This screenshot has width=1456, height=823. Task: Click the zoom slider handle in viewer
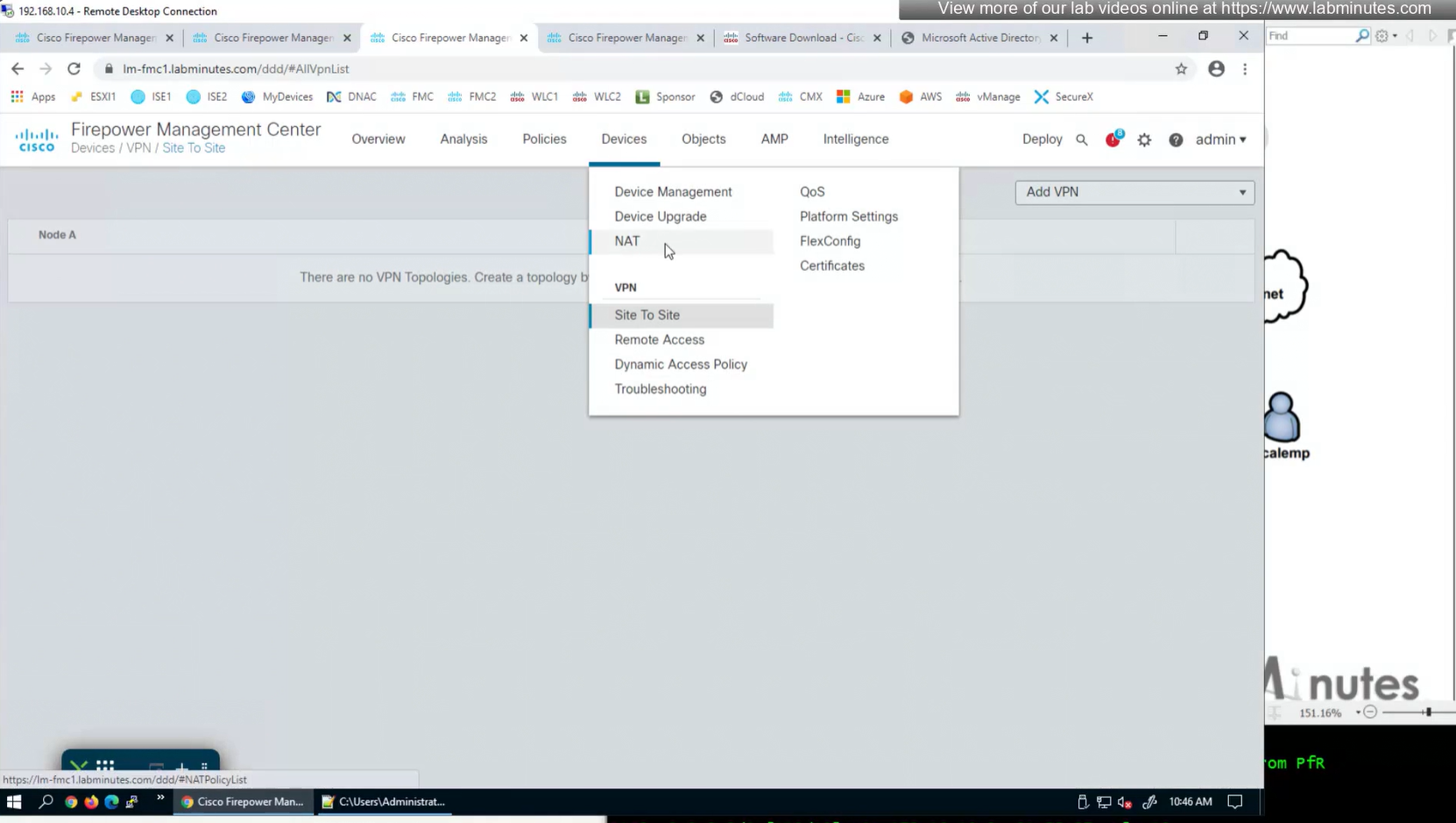(x=1428, y=713)
